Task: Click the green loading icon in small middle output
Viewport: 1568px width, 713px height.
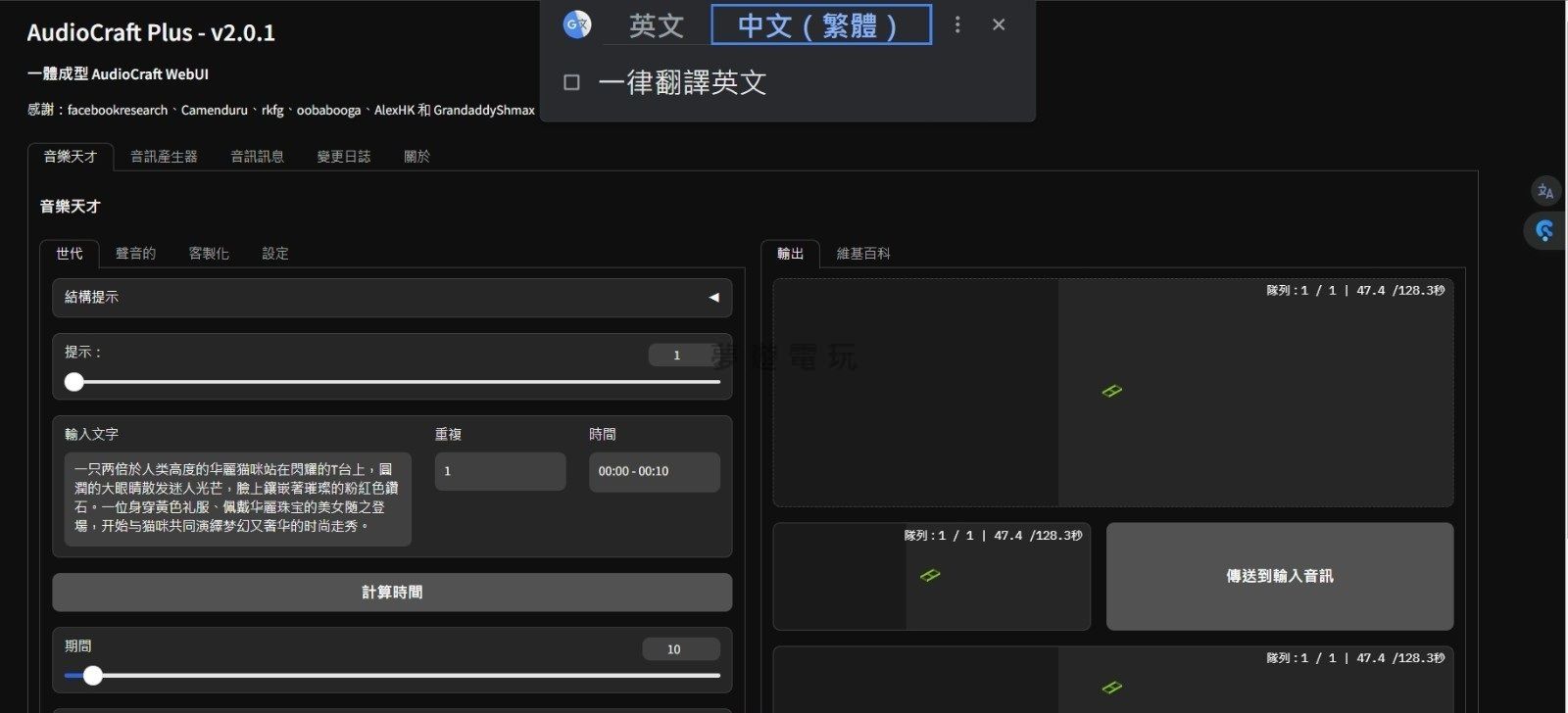Action: point(930,575)
